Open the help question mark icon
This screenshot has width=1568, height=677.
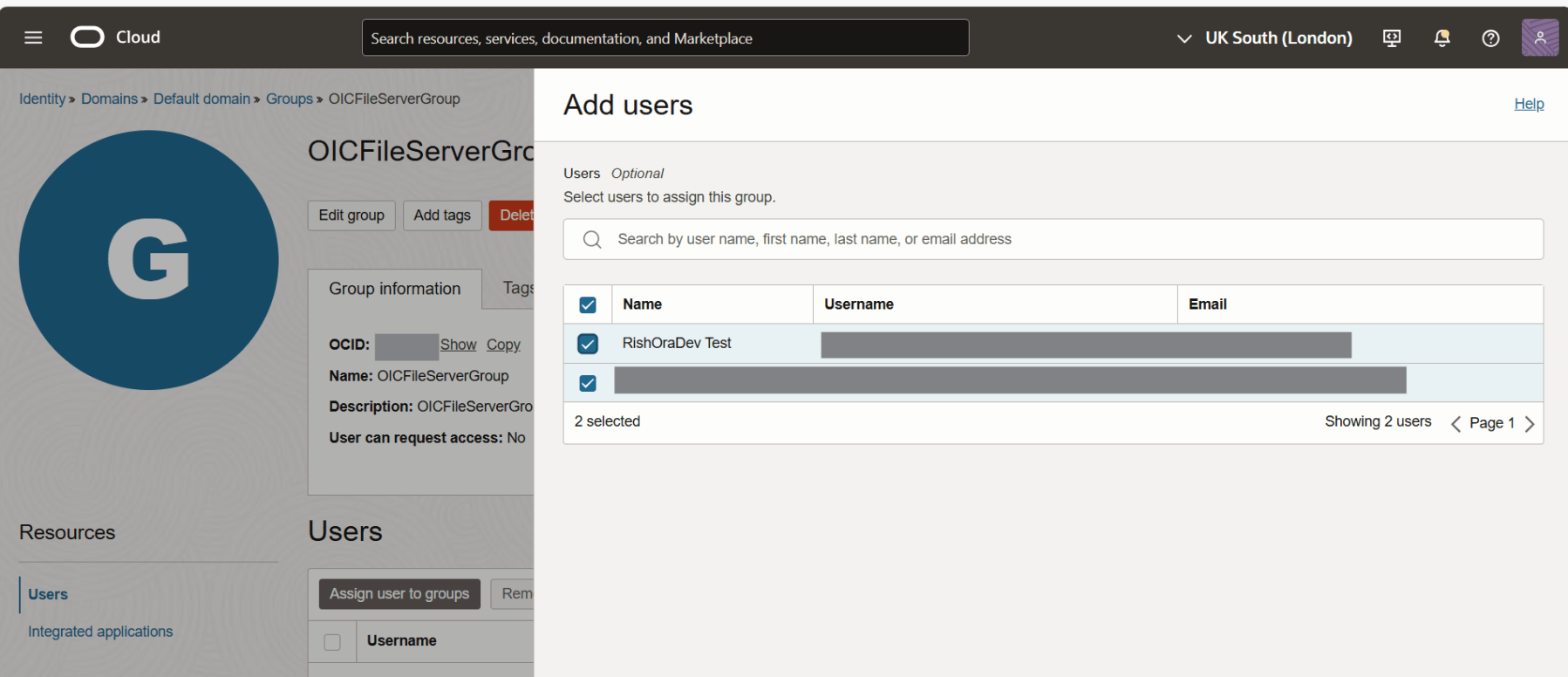[1490, 38]
